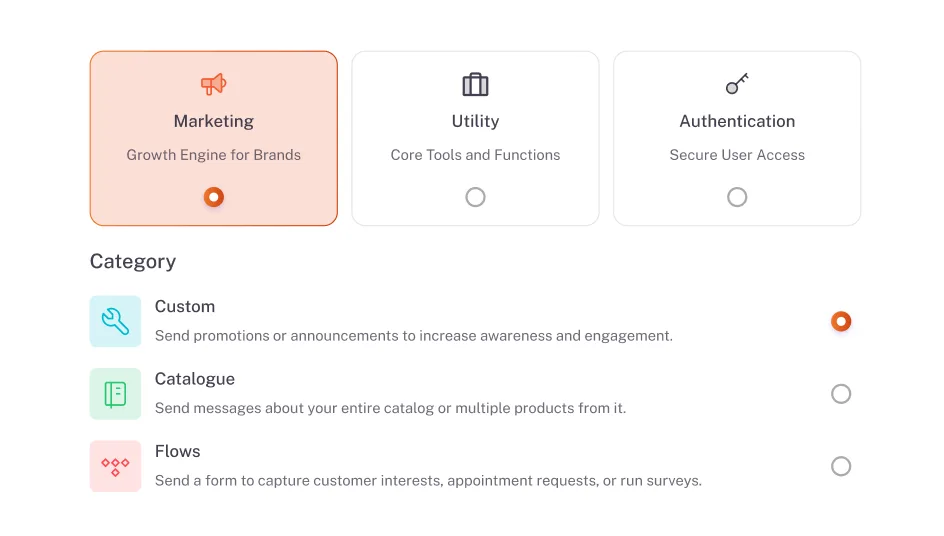The image size is (944, 536).
Task: Choose the Utility radio button
Action: coord(475,197)
